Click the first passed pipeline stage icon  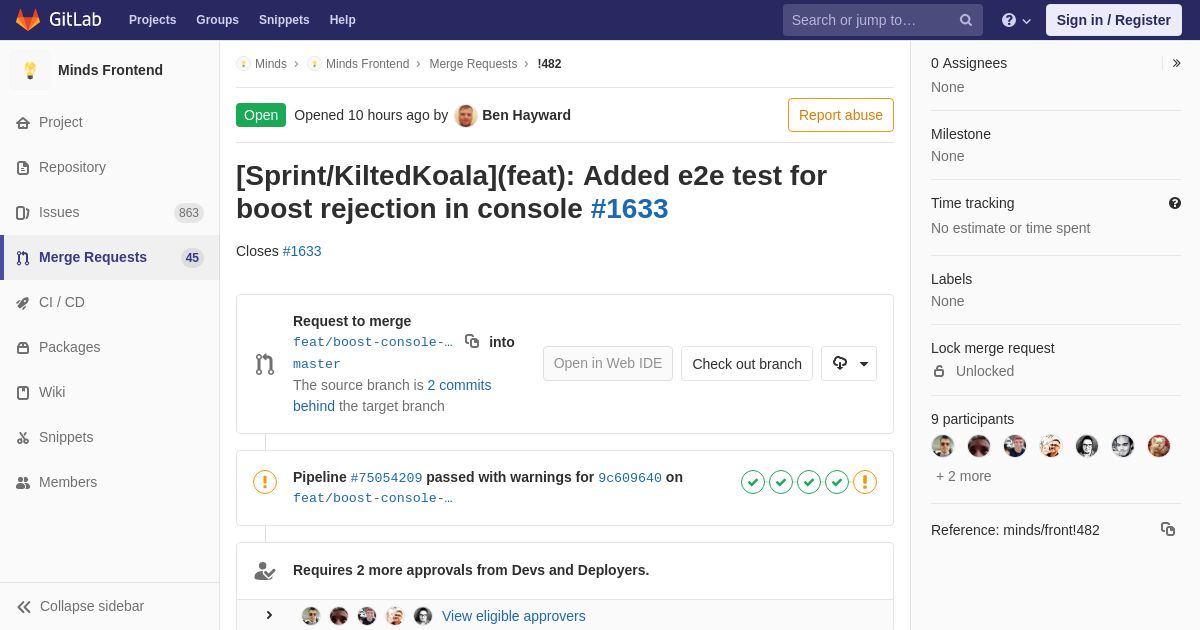(x=753, y=482)
